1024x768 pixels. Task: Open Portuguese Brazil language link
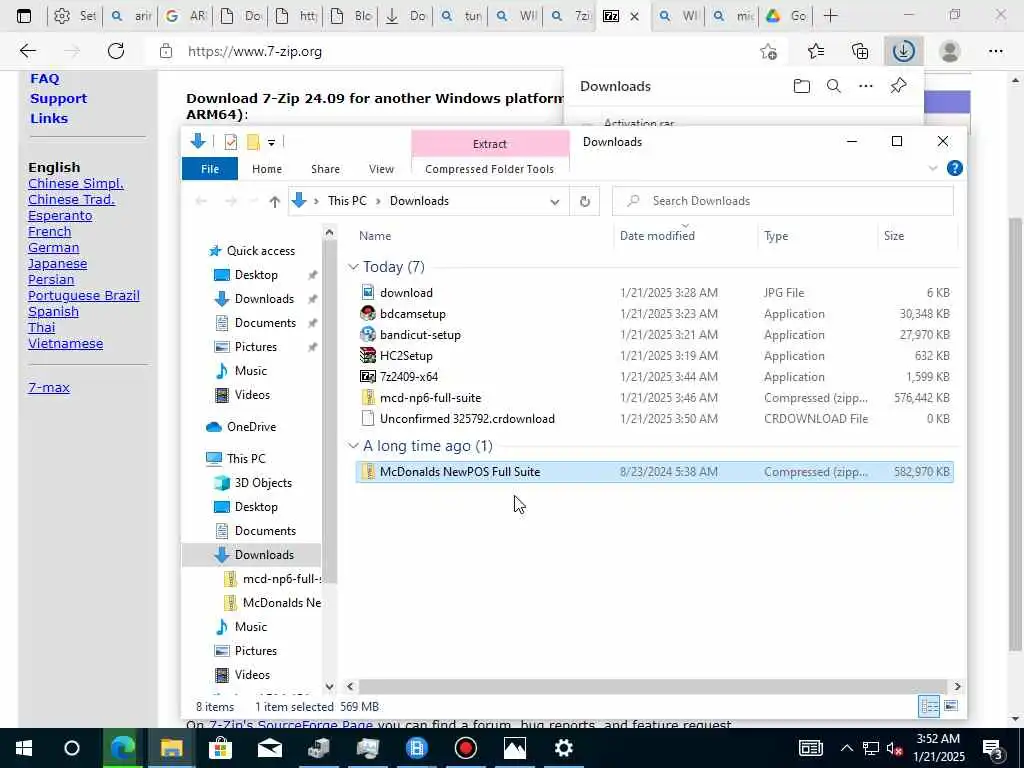pyautogui.click(x=84, y=295)
